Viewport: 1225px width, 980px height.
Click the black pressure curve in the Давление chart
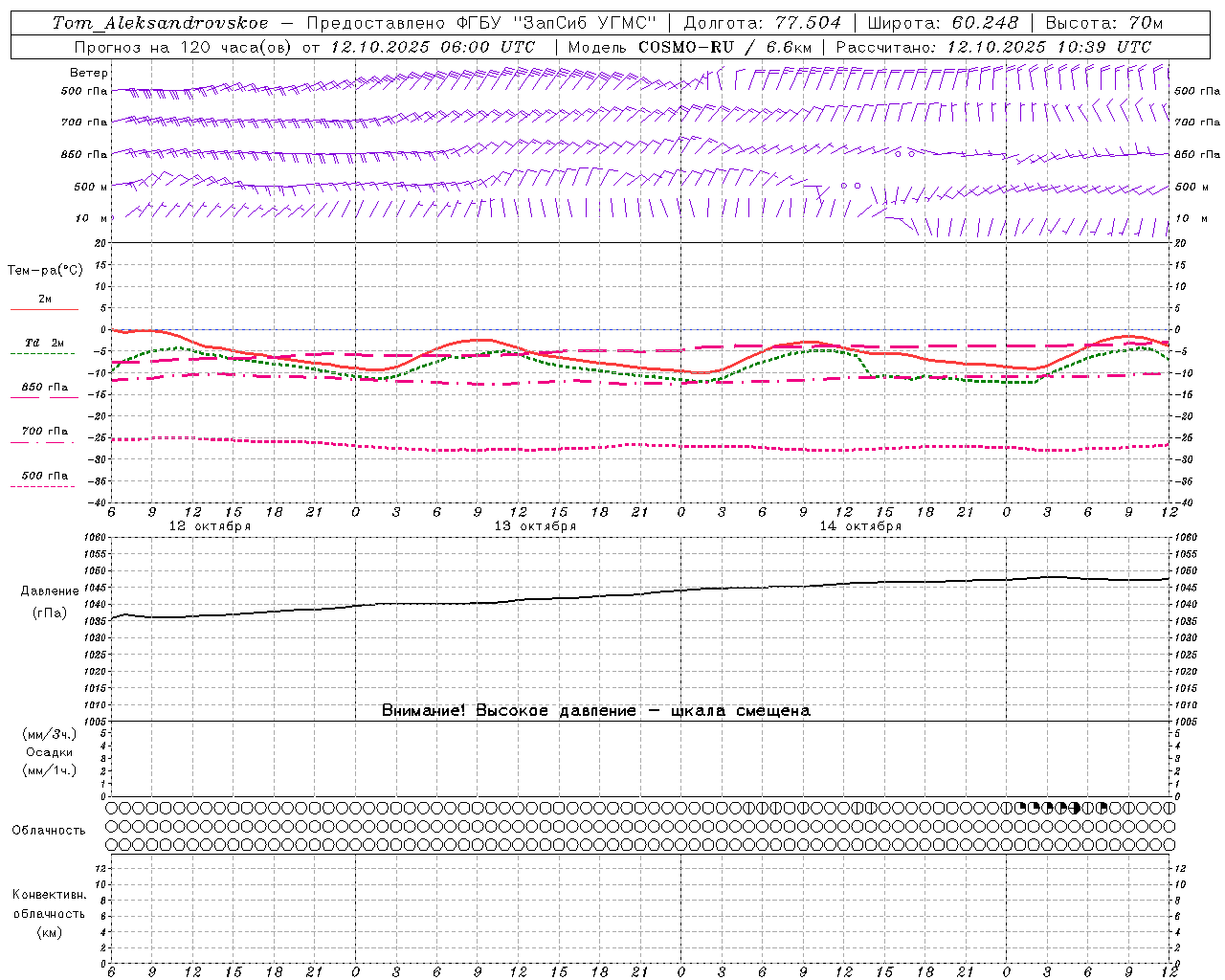coord(641,594)
